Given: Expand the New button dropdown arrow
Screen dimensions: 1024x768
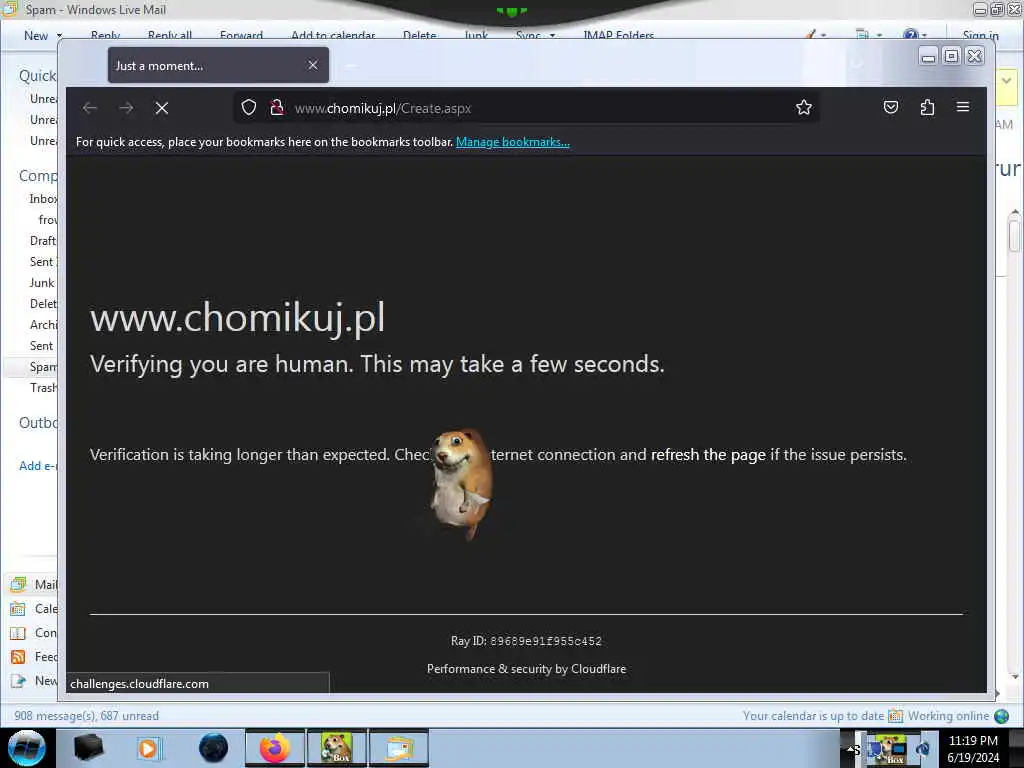Looking at the screenshot, I should 59,36.
